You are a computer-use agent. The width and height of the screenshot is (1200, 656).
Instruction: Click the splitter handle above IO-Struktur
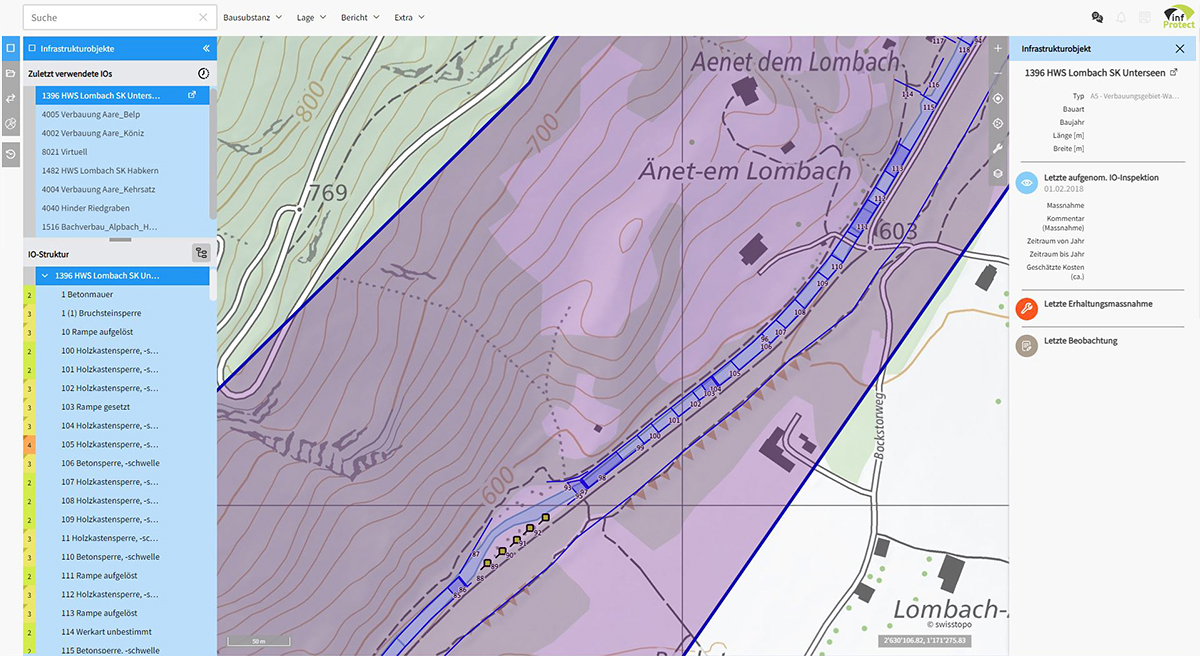(120, 240)
